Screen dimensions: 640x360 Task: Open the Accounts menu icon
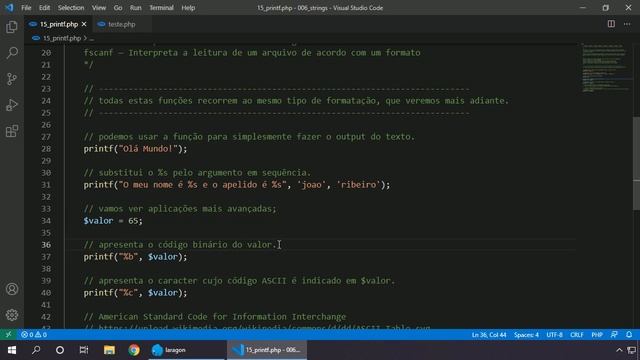[12, 289]
